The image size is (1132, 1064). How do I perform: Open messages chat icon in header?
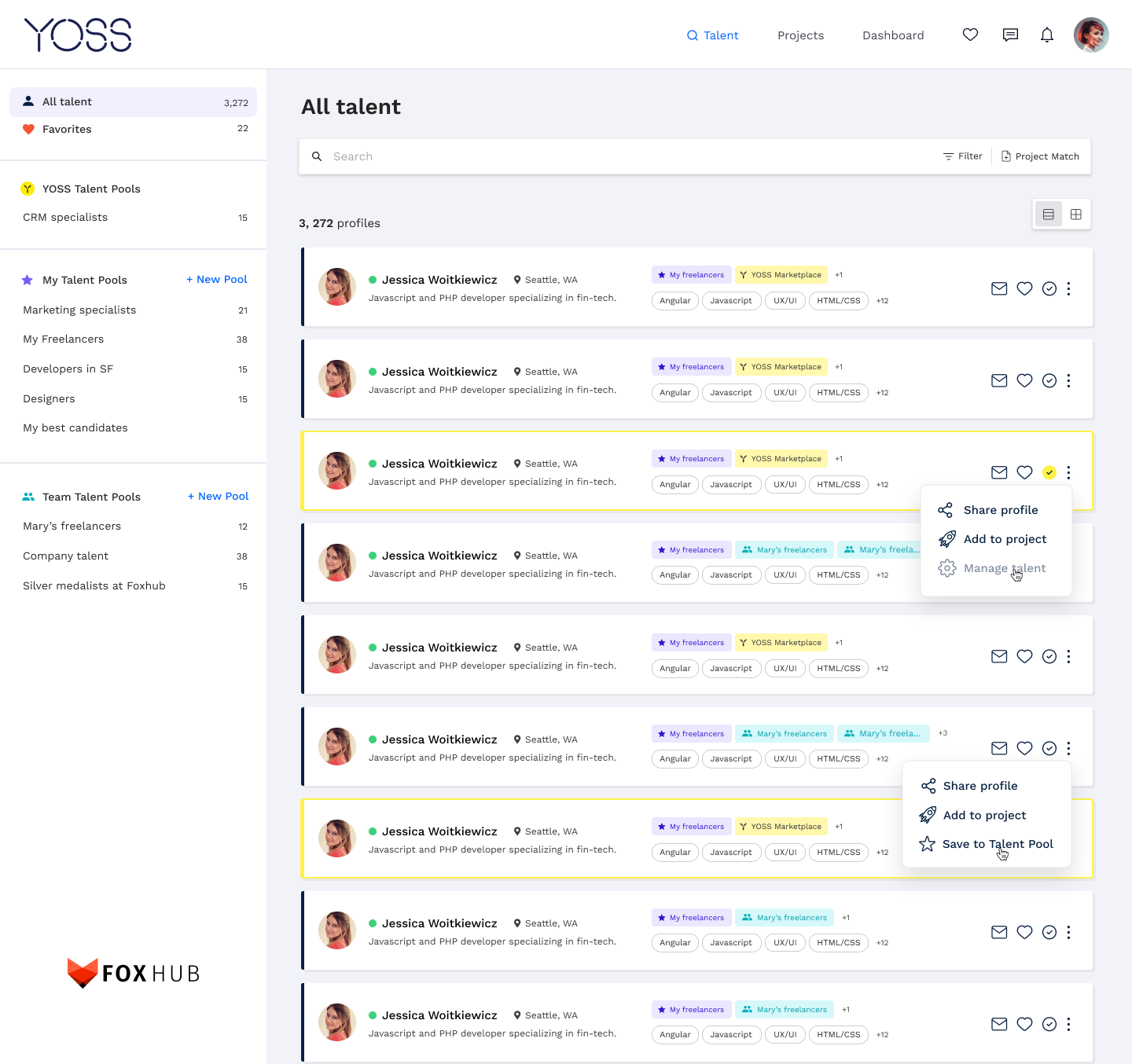point(1010,35)
